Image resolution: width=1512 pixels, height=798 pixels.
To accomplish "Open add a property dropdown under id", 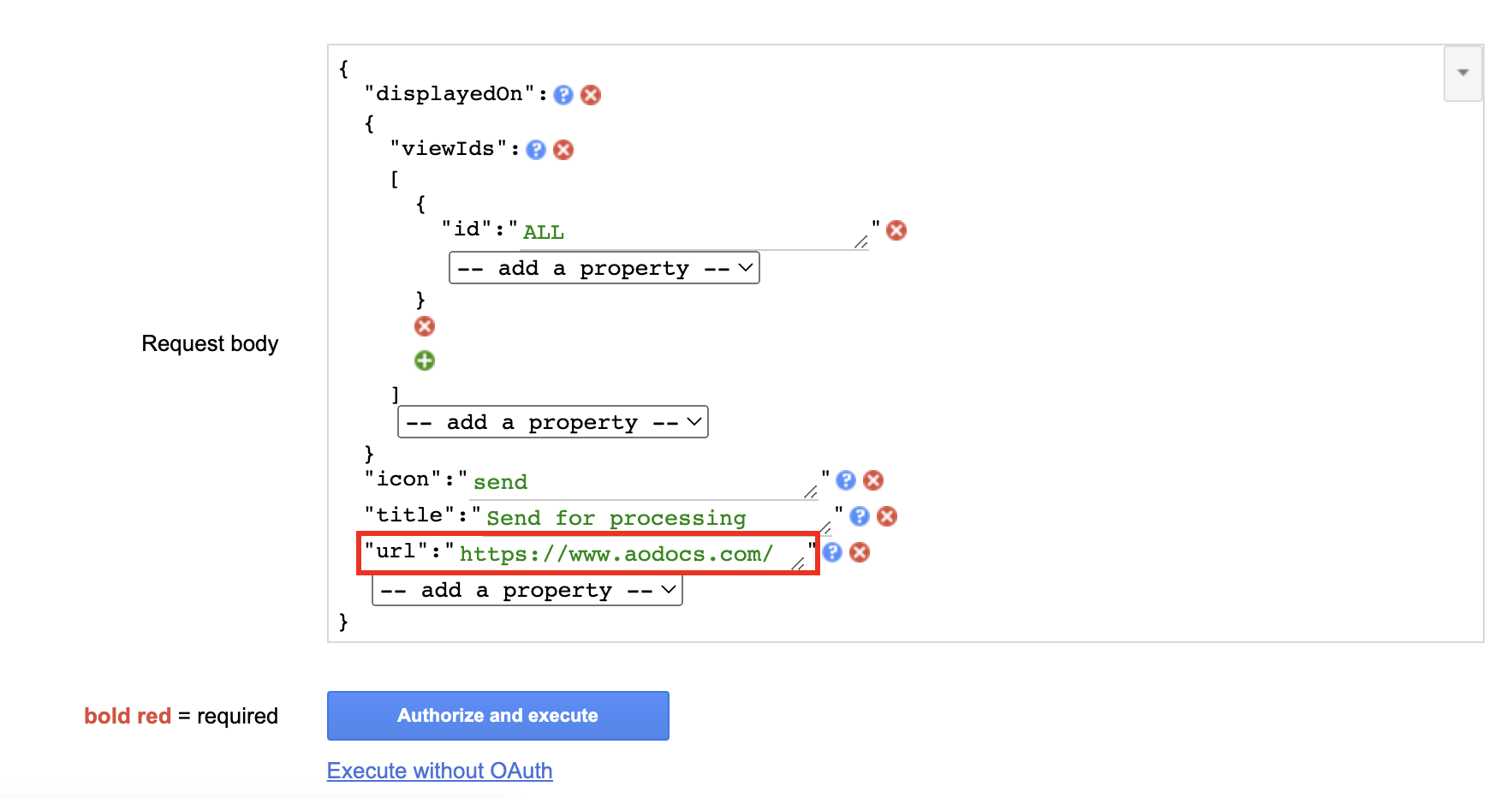I will [x=604, y=268].
